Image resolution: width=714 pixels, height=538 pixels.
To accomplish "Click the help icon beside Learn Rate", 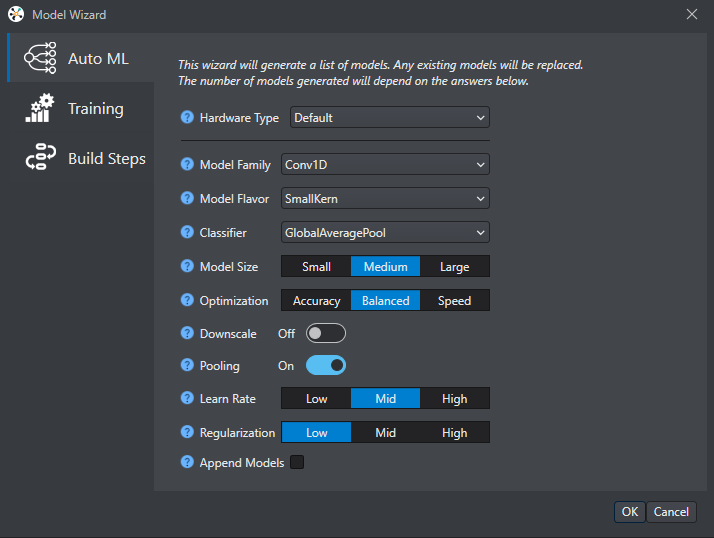I will (x=187, y=398).
